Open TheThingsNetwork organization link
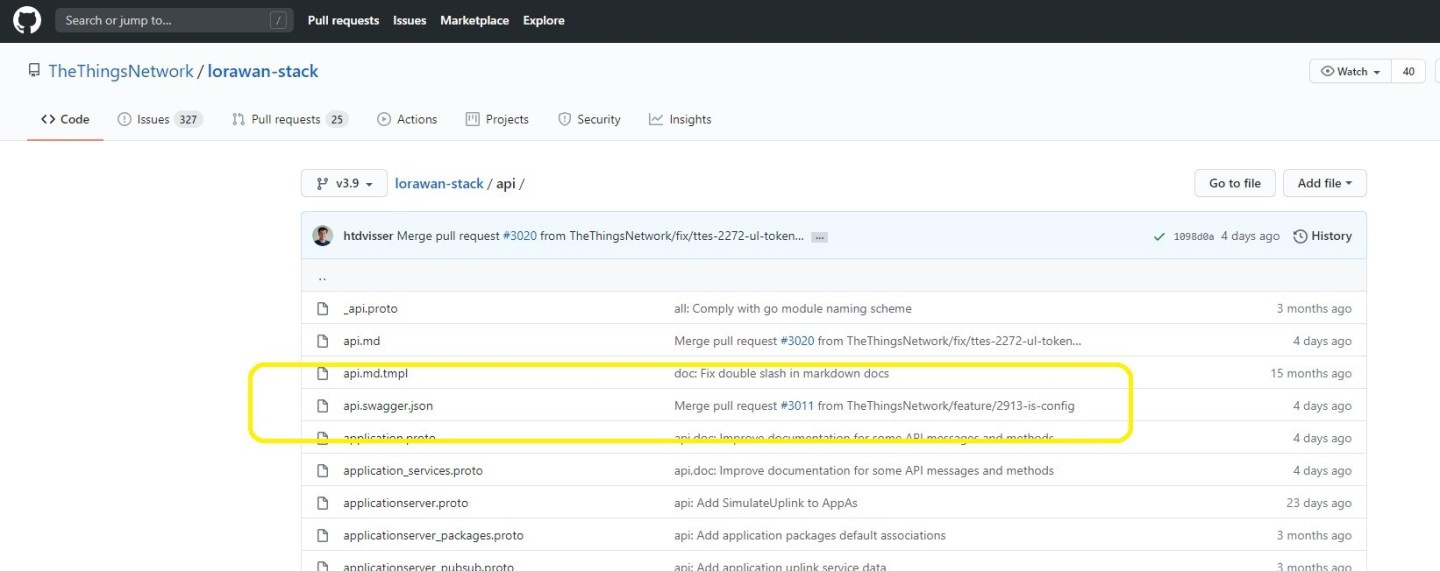This screenshot has width=1440, height=571. (121, 71)
